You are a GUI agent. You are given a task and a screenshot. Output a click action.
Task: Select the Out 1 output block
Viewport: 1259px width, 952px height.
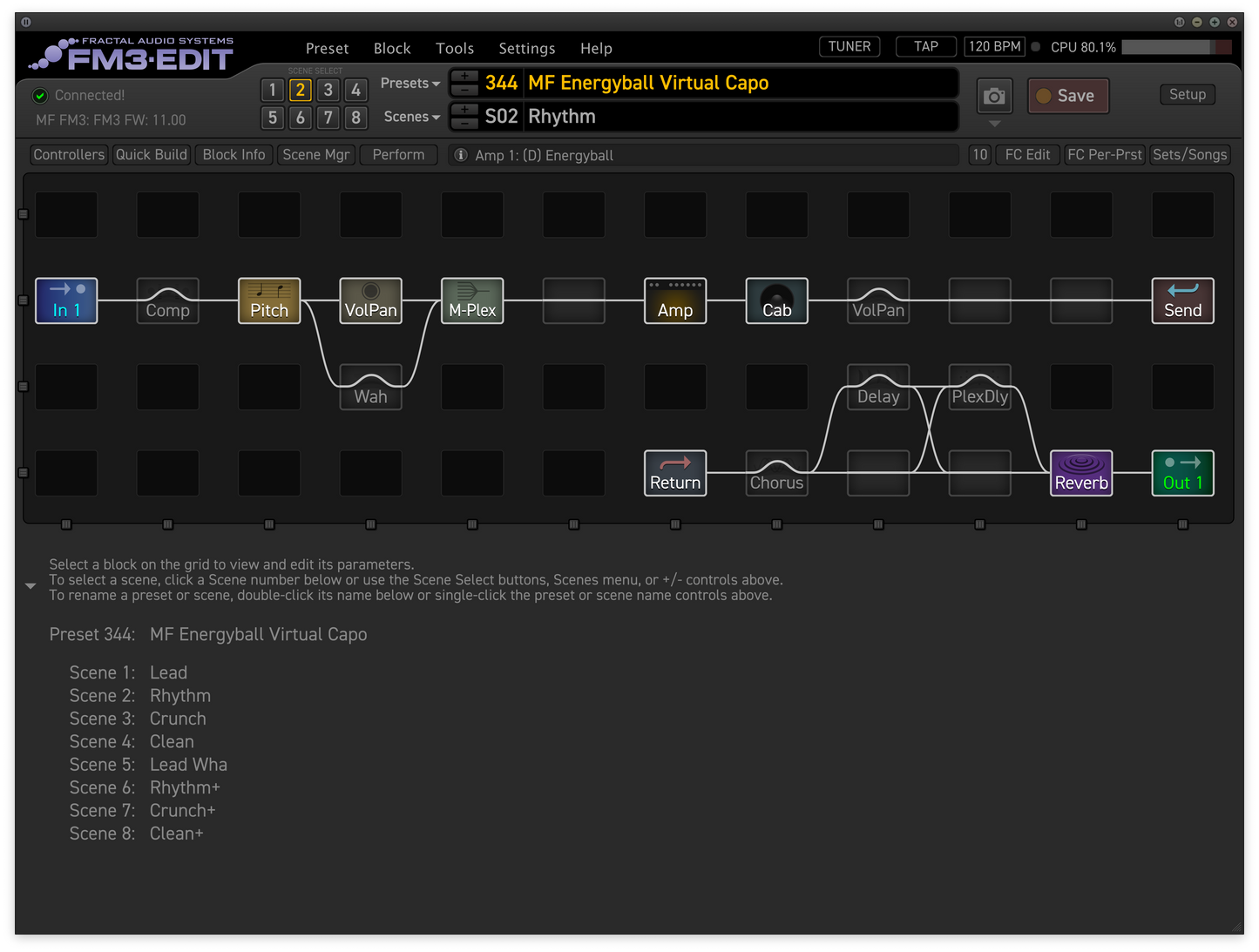pos(1182,473)
